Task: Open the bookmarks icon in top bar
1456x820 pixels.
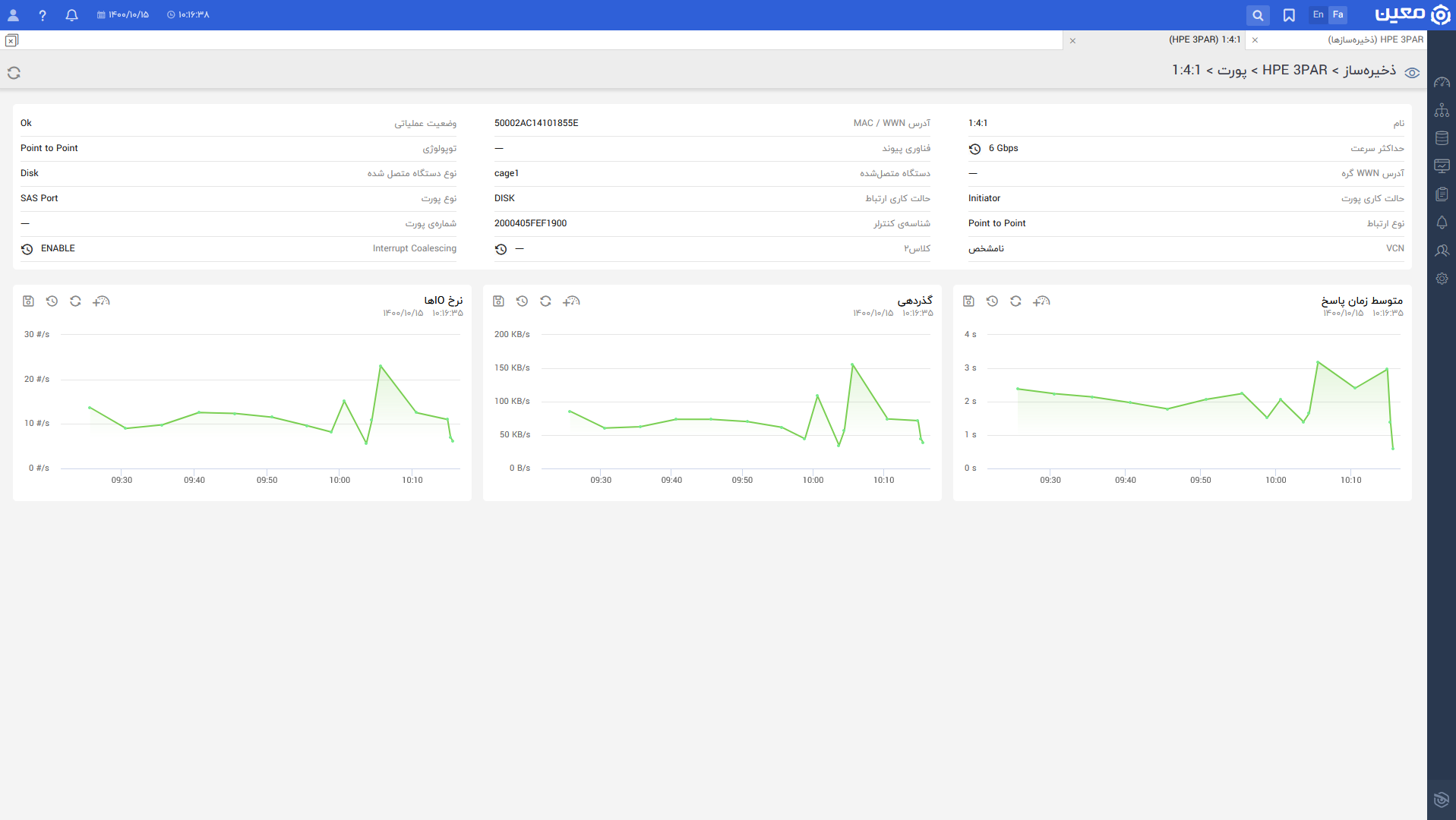Action: pyautogui.click(x=1289, y=15)
